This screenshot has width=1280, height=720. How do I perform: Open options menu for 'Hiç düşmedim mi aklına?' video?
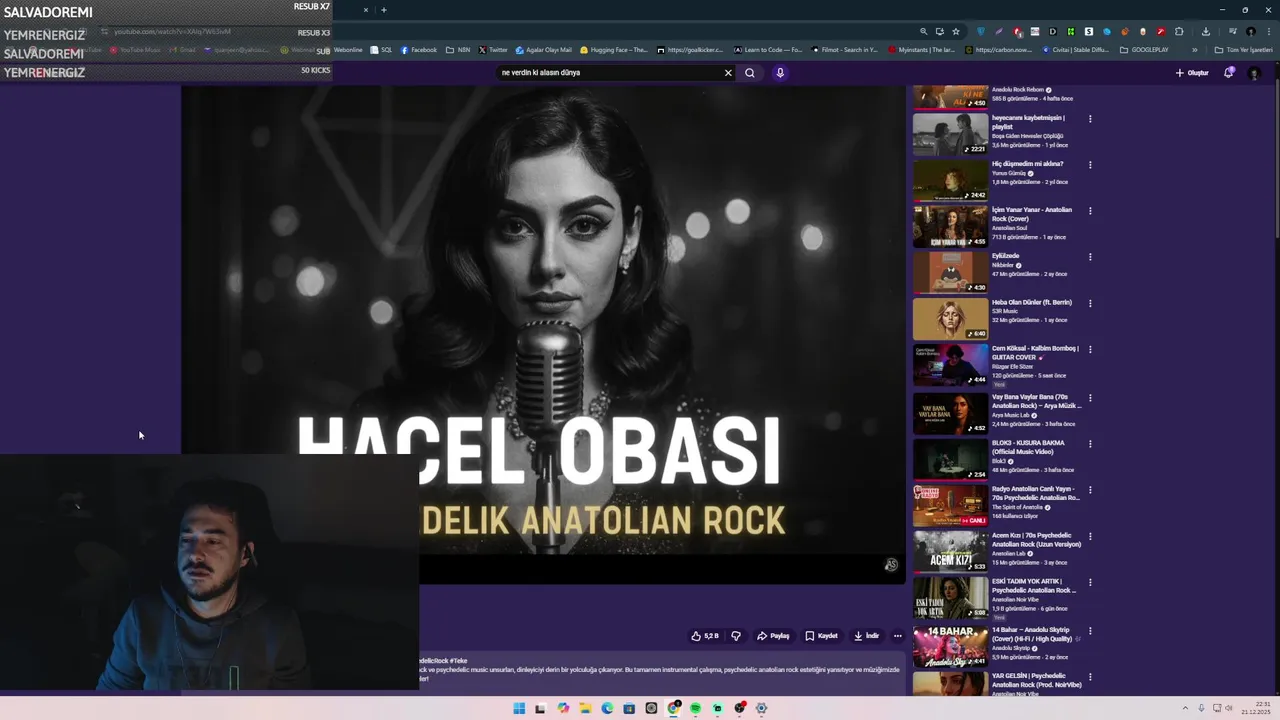click(1090, 165)
